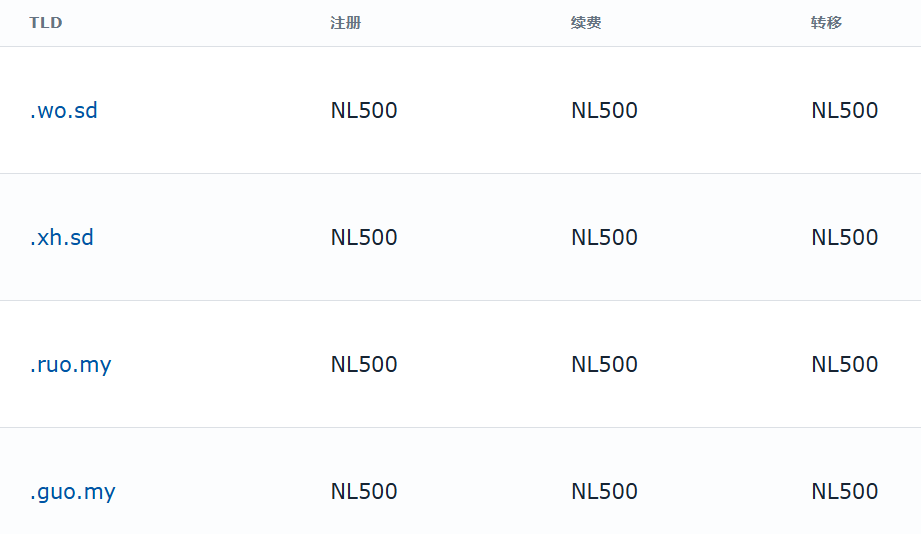Select .ruo.my registration price NL500
Viewport: 921px width, 534px height.
tap(364, 364)
